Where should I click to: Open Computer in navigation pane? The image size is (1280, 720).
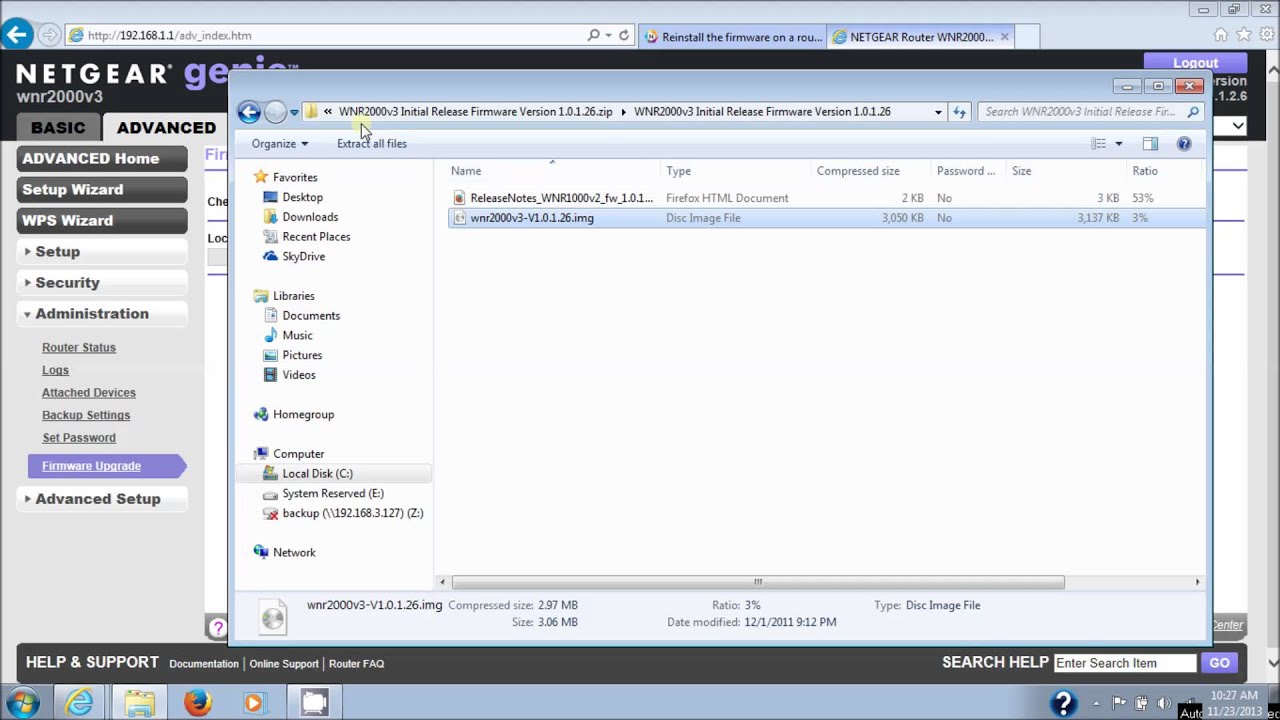point(298,454)
